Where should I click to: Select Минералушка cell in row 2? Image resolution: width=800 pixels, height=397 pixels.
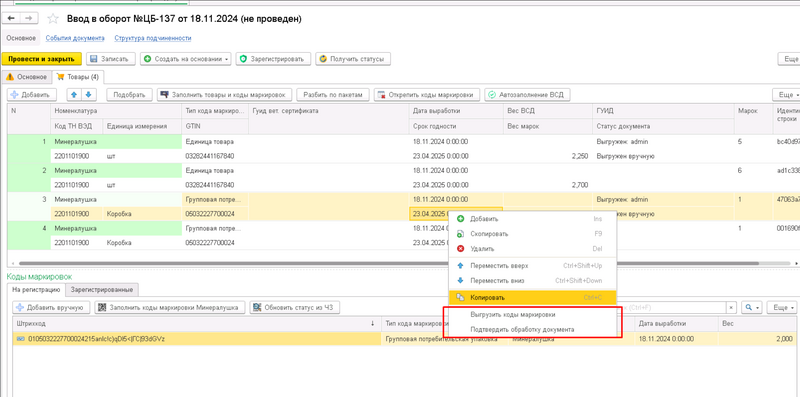click(x=116, y=170)
